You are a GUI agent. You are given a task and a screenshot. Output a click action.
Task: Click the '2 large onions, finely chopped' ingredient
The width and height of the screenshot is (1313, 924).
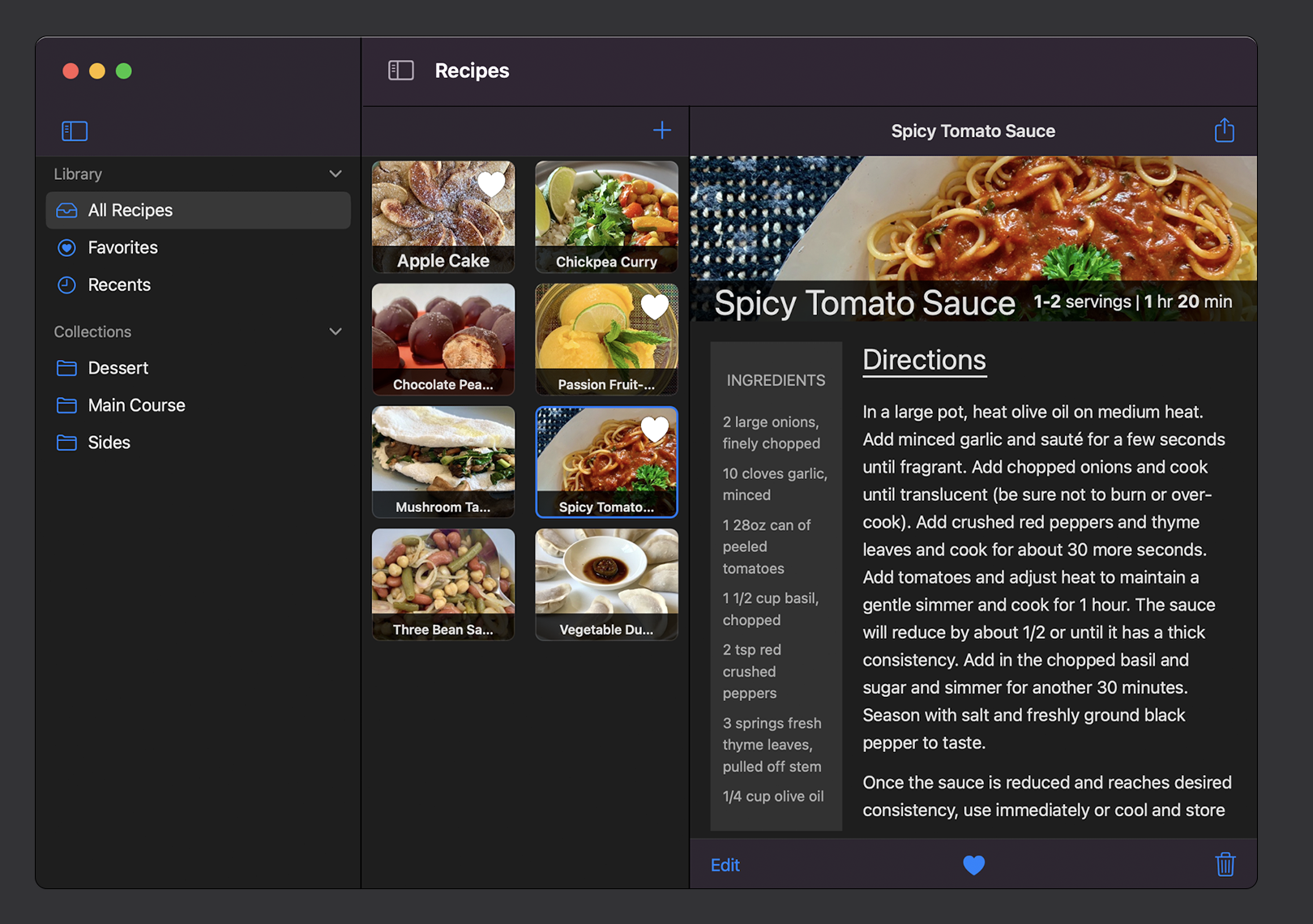772,432
